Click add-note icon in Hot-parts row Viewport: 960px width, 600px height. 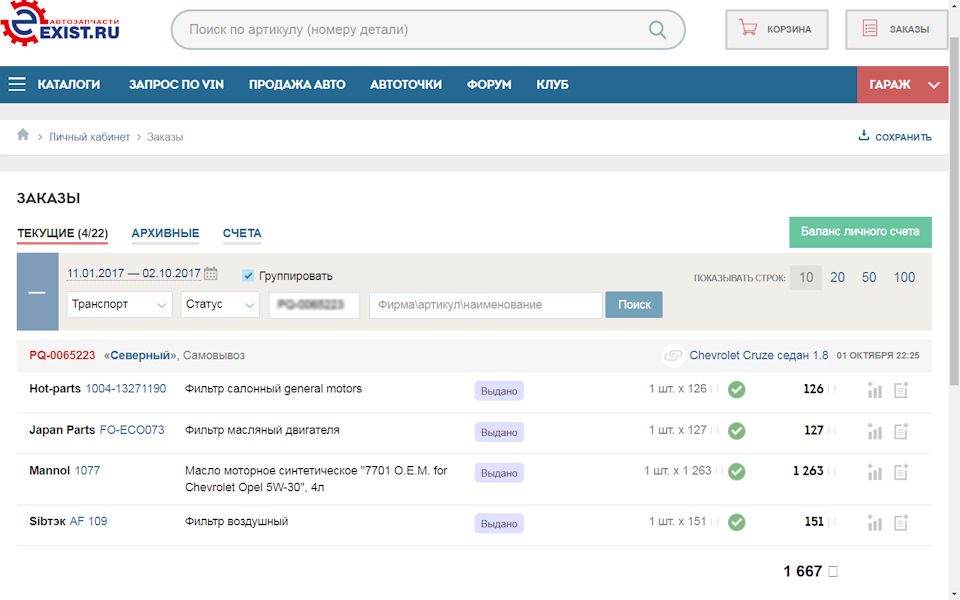coord(901,390)
